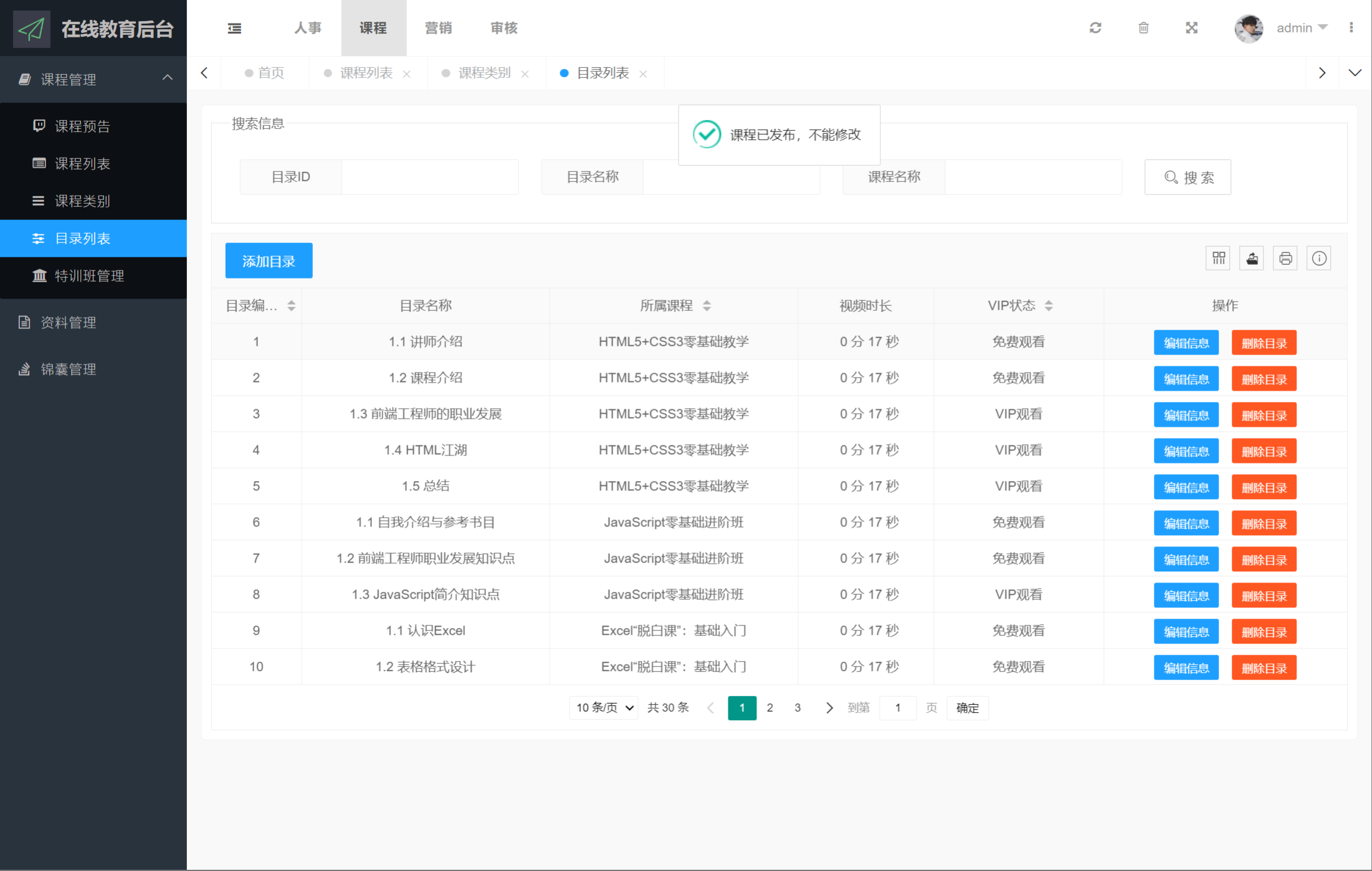Click the refresh icon in the header

[1095, 28]
